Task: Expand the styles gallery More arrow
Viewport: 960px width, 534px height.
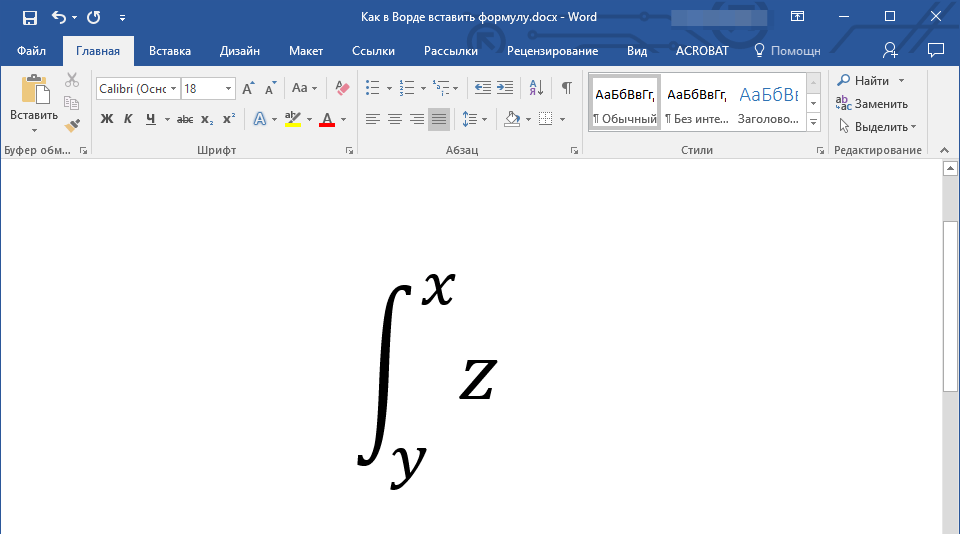Action: click(x=814, y=122)
